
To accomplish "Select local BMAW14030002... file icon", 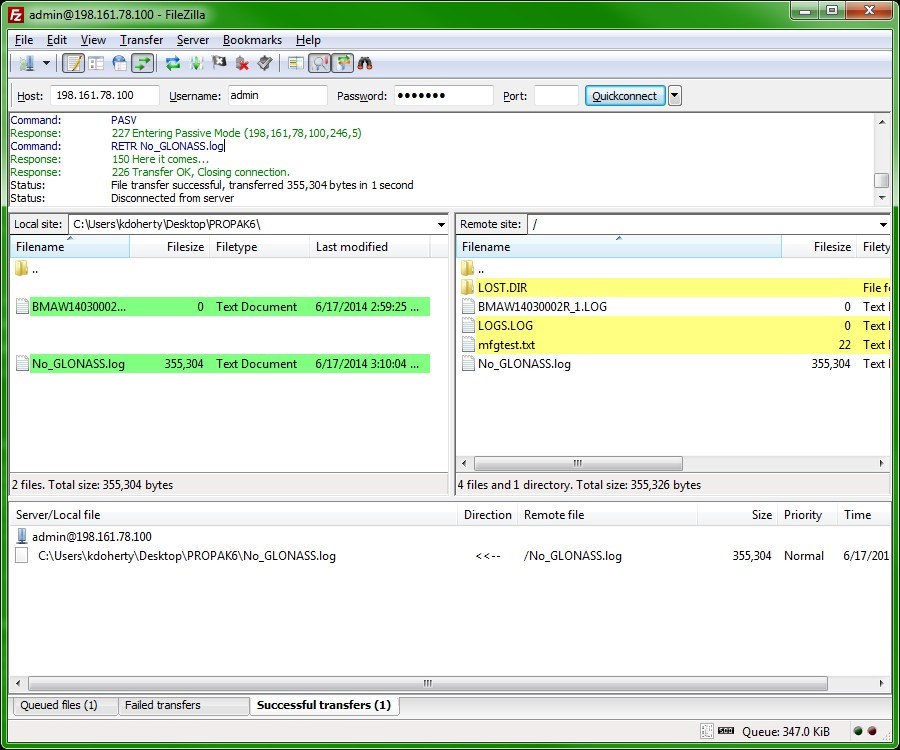I will [x=22, y=306].
